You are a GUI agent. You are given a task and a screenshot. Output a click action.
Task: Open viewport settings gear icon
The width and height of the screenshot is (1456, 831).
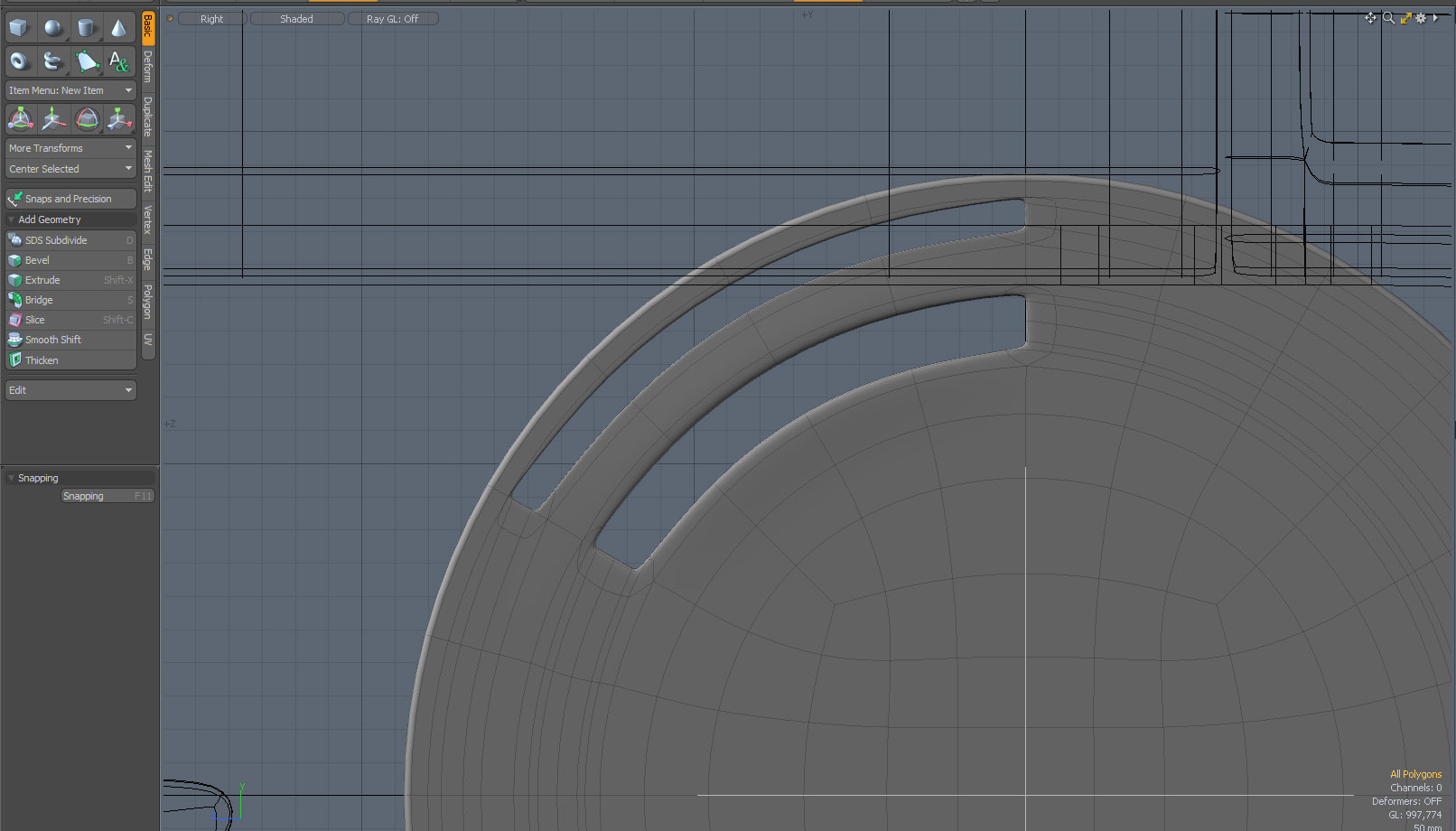click(1421, 18)
